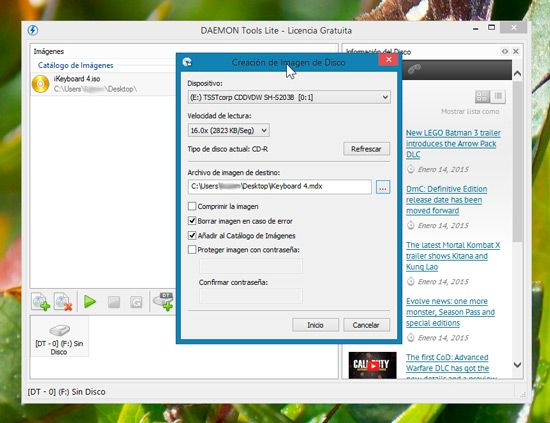Click the Inicio button

[x=315, y=325]
